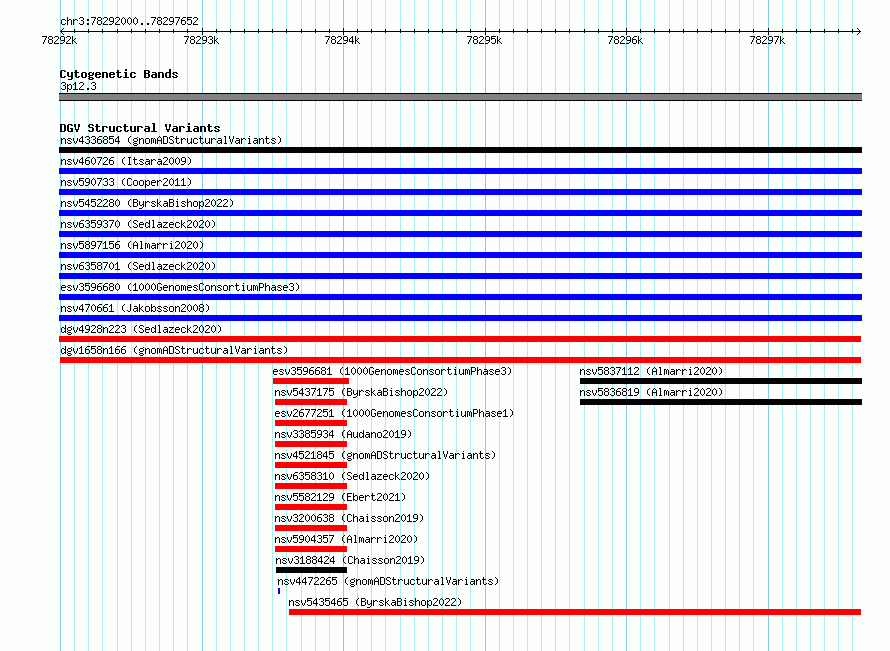Click the 78296k ruler tick label

[625, 40]
